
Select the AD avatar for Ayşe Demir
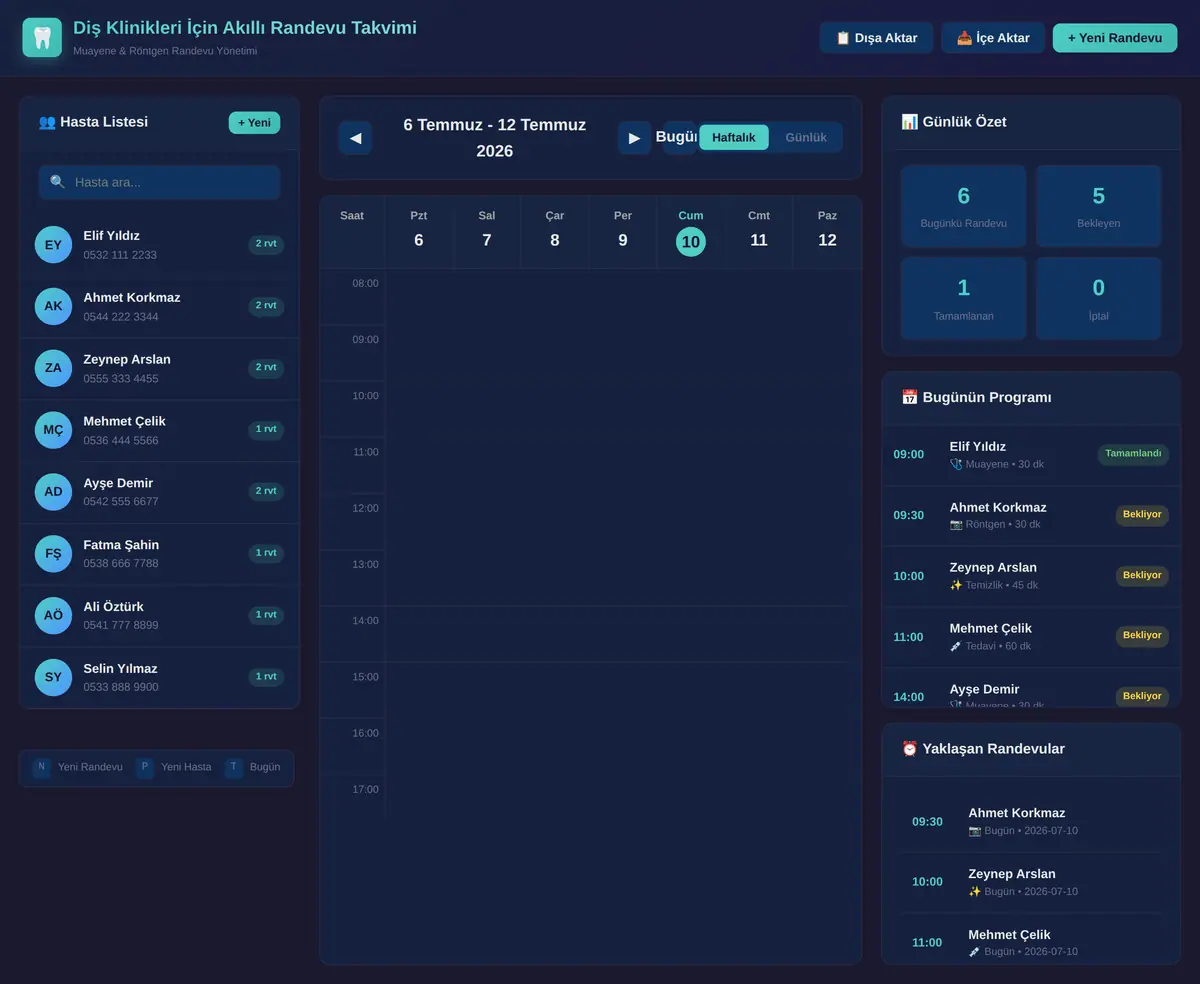click(x=53, y=492)
